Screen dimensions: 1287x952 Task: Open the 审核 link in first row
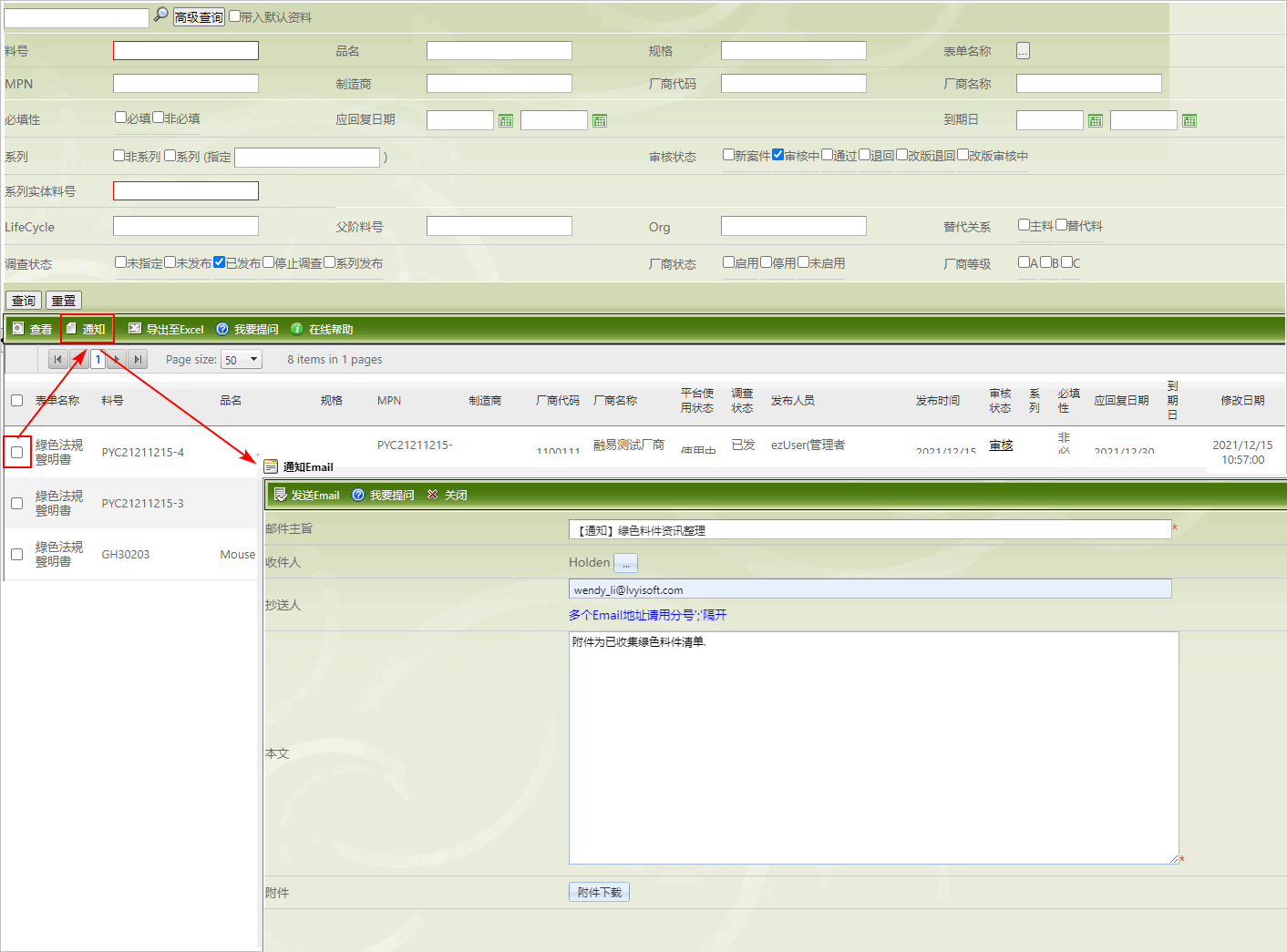1001,445
